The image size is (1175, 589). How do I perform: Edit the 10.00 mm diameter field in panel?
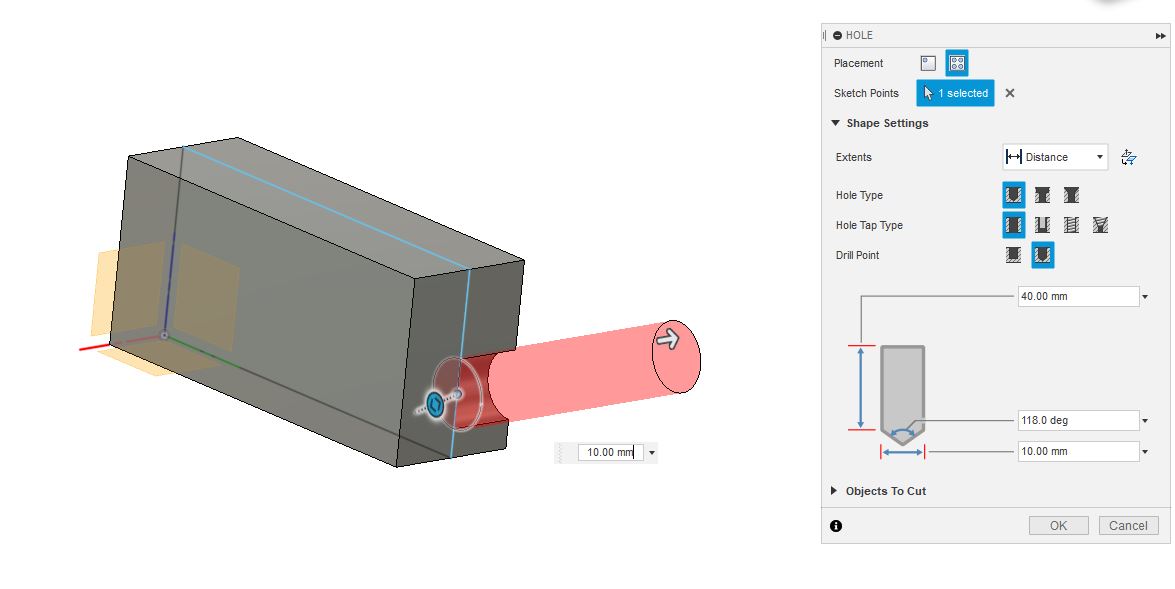click(1078, 451)
